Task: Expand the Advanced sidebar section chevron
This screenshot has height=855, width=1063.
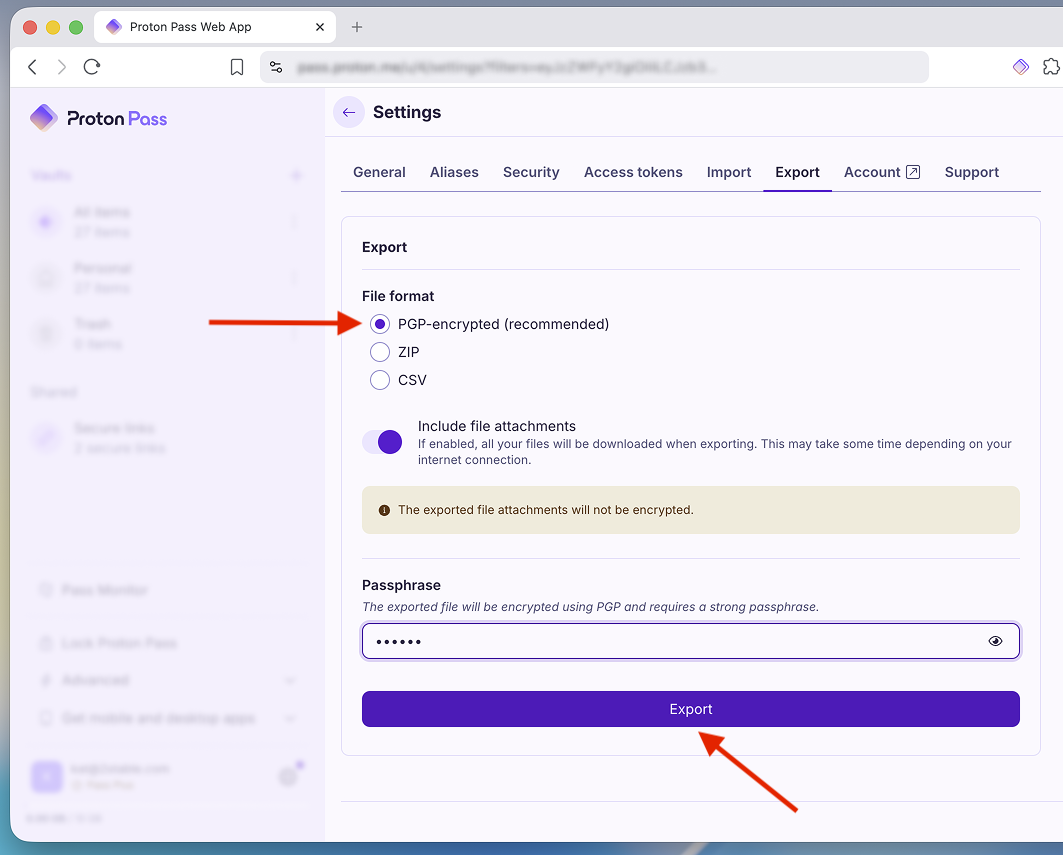Action: (x=289, y=680)
